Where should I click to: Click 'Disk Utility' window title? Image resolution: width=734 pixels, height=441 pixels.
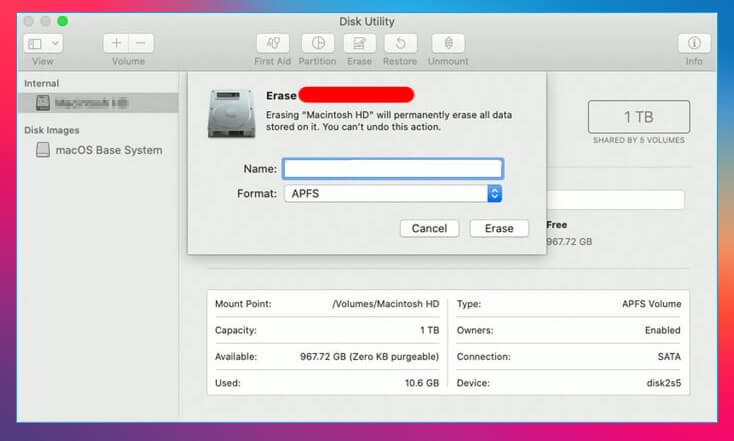pos(367,22)
